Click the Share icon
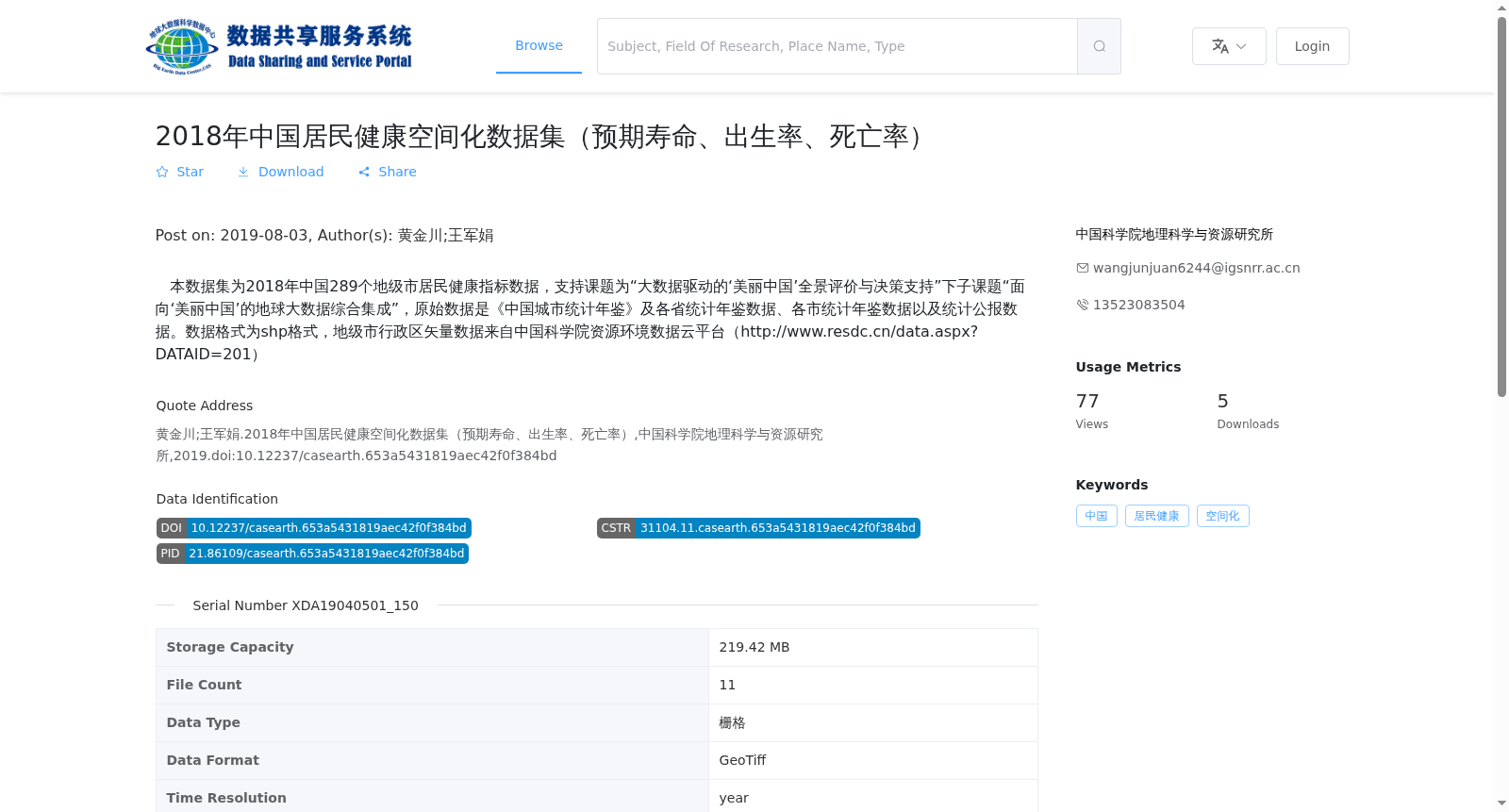Image resolution: width=1509 pixels, height=812 pixels. click(364, 172)
